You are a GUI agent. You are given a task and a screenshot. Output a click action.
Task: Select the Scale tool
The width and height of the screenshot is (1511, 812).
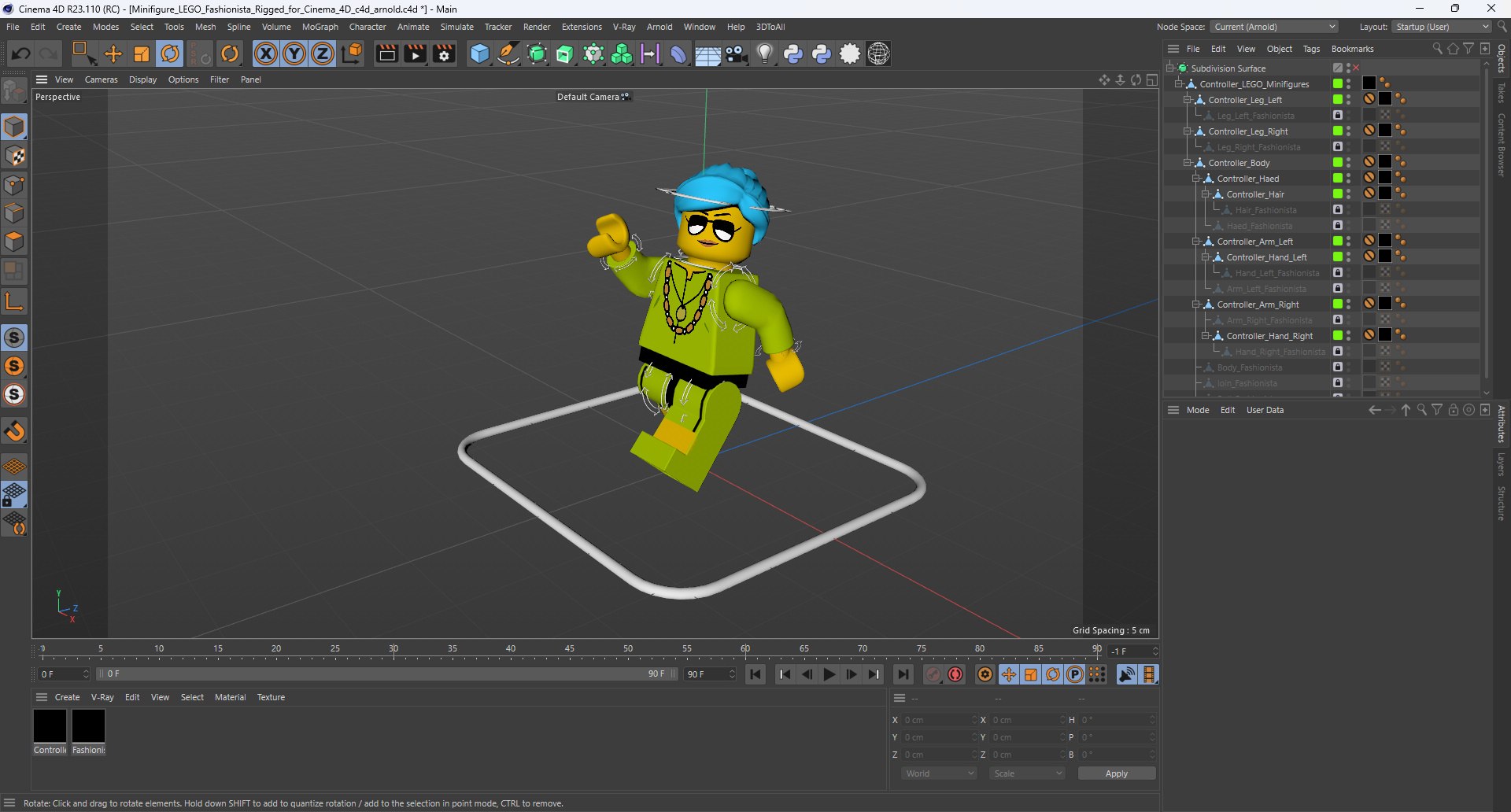pos(142,54)
